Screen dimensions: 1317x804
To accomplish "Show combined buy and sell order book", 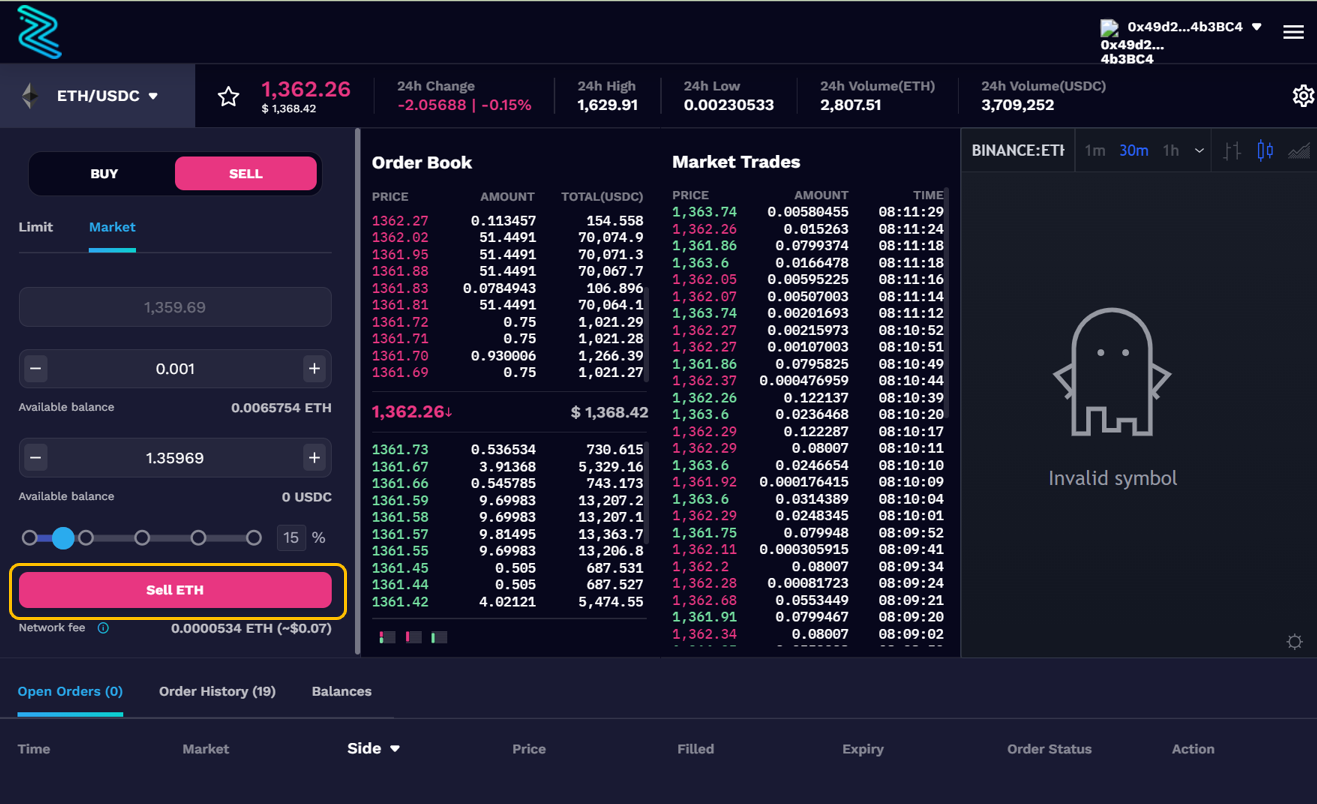I will click(x=387, y=637).
